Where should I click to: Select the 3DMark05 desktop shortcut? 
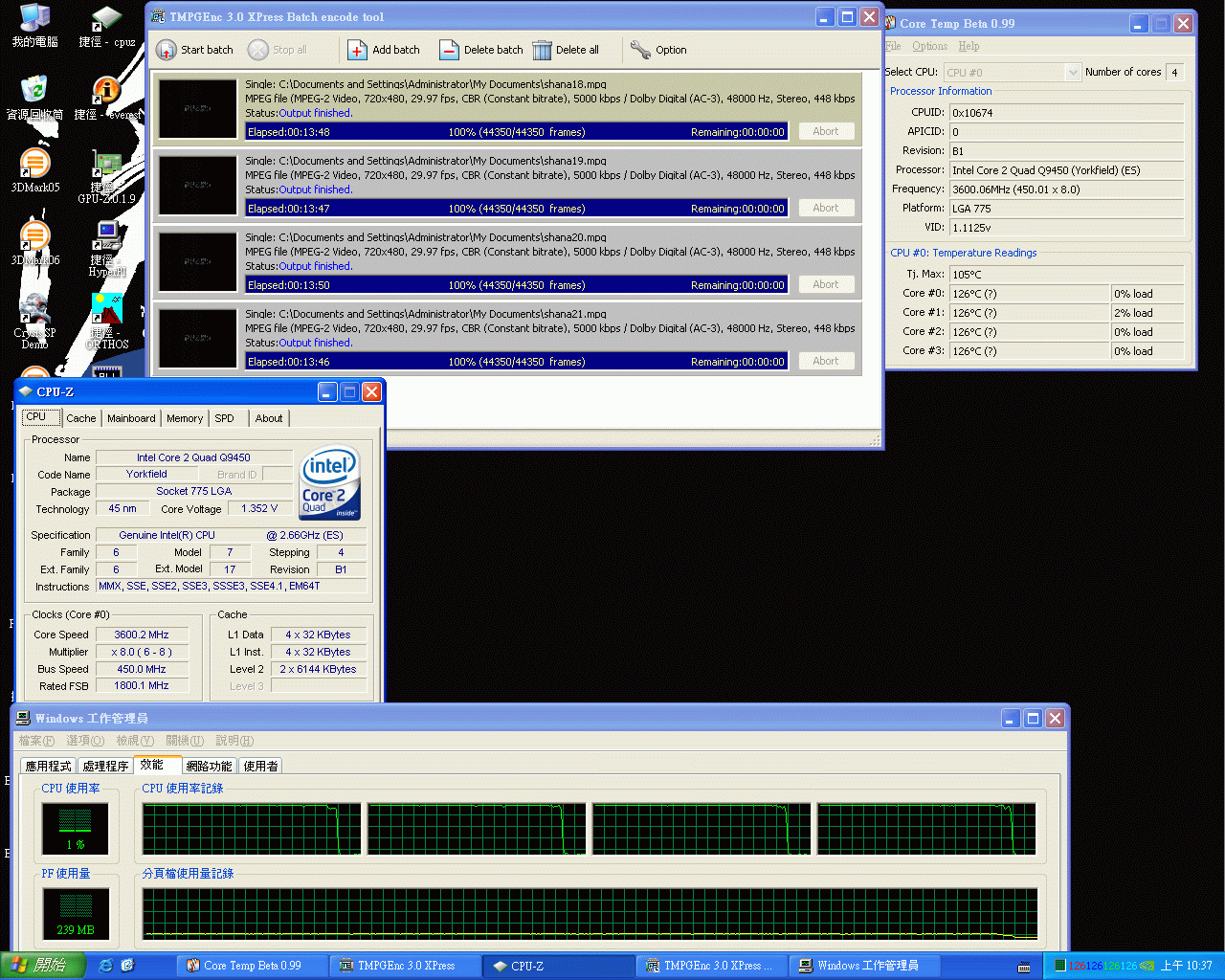pyautogui.click(x=34, y=172)
